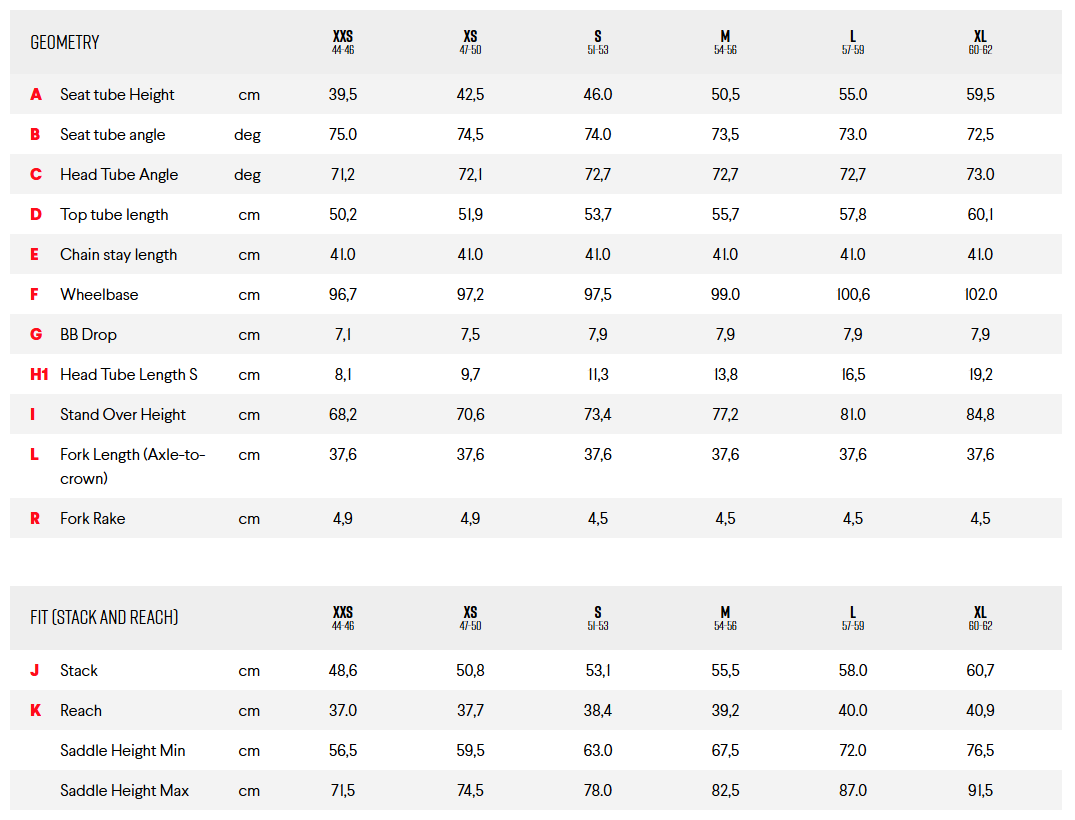Click the Wheelbase value 102.0
The width and height of the screenshot is (1075, 820).
(x=980, y=294)
